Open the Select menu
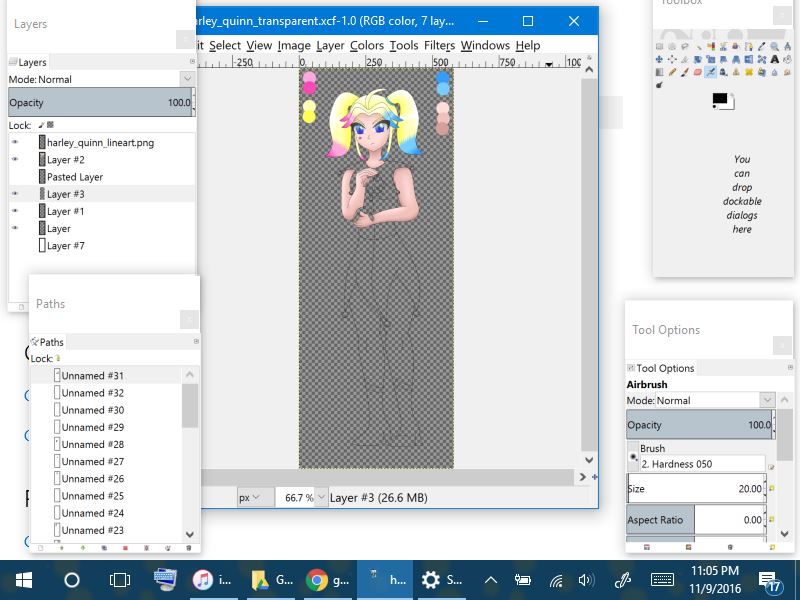The image size is (800, 600). (224, 45)
